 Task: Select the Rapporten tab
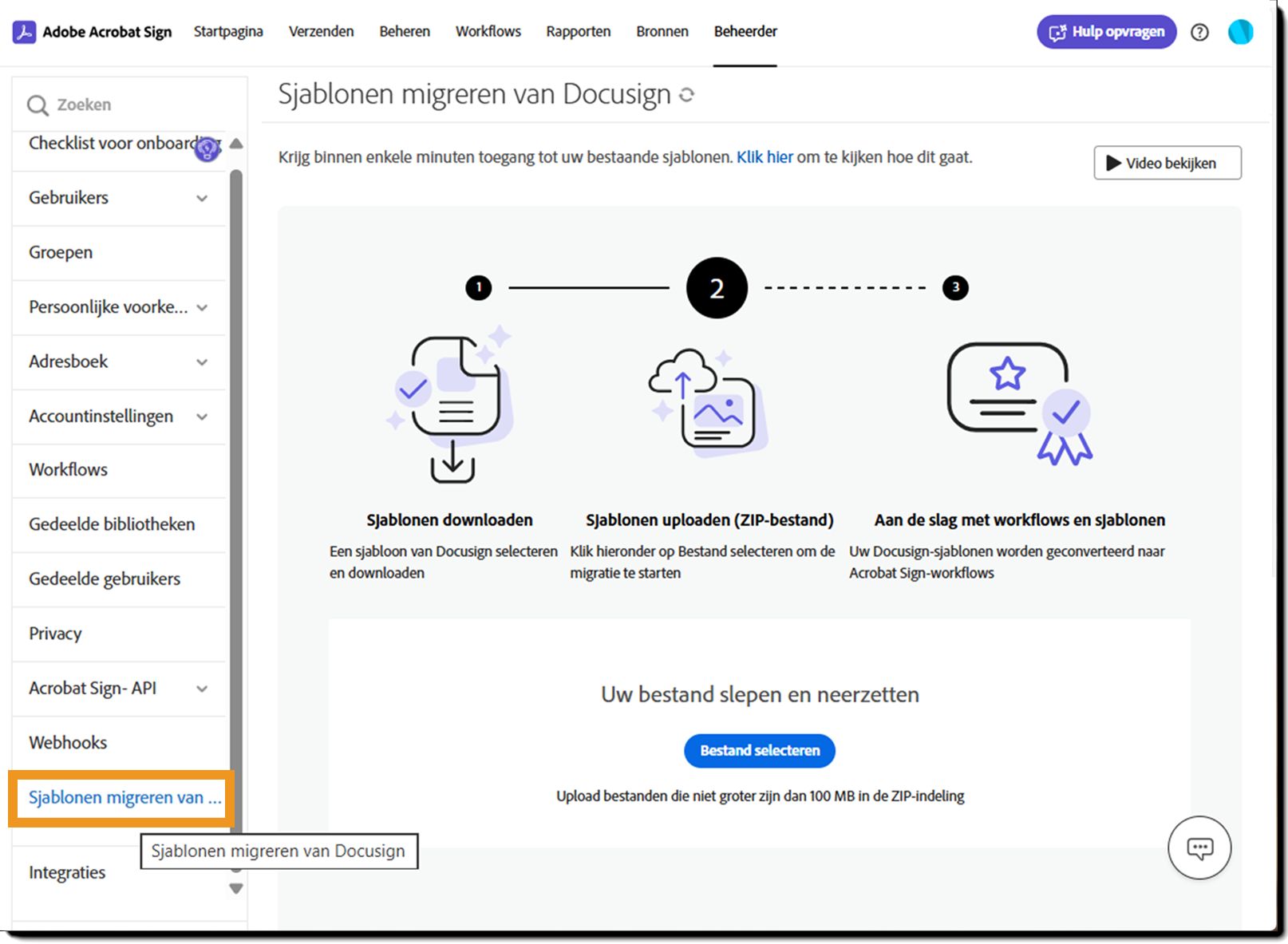579,32
